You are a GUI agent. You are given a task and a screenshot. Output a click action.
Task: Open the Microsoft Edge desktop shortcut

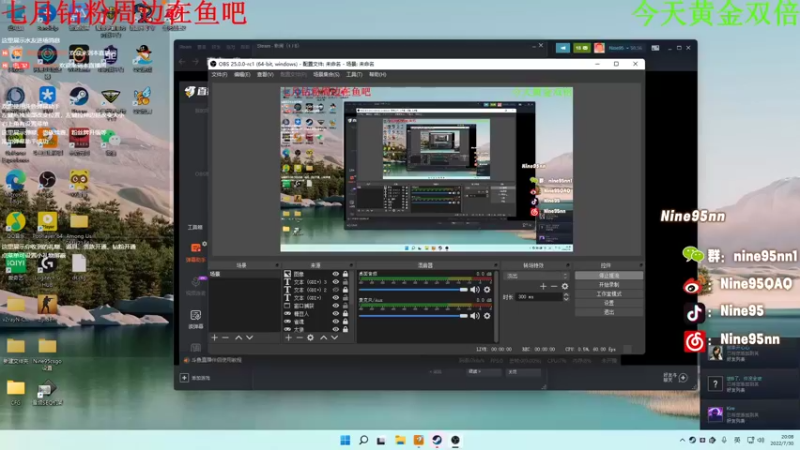coord(15,180)
